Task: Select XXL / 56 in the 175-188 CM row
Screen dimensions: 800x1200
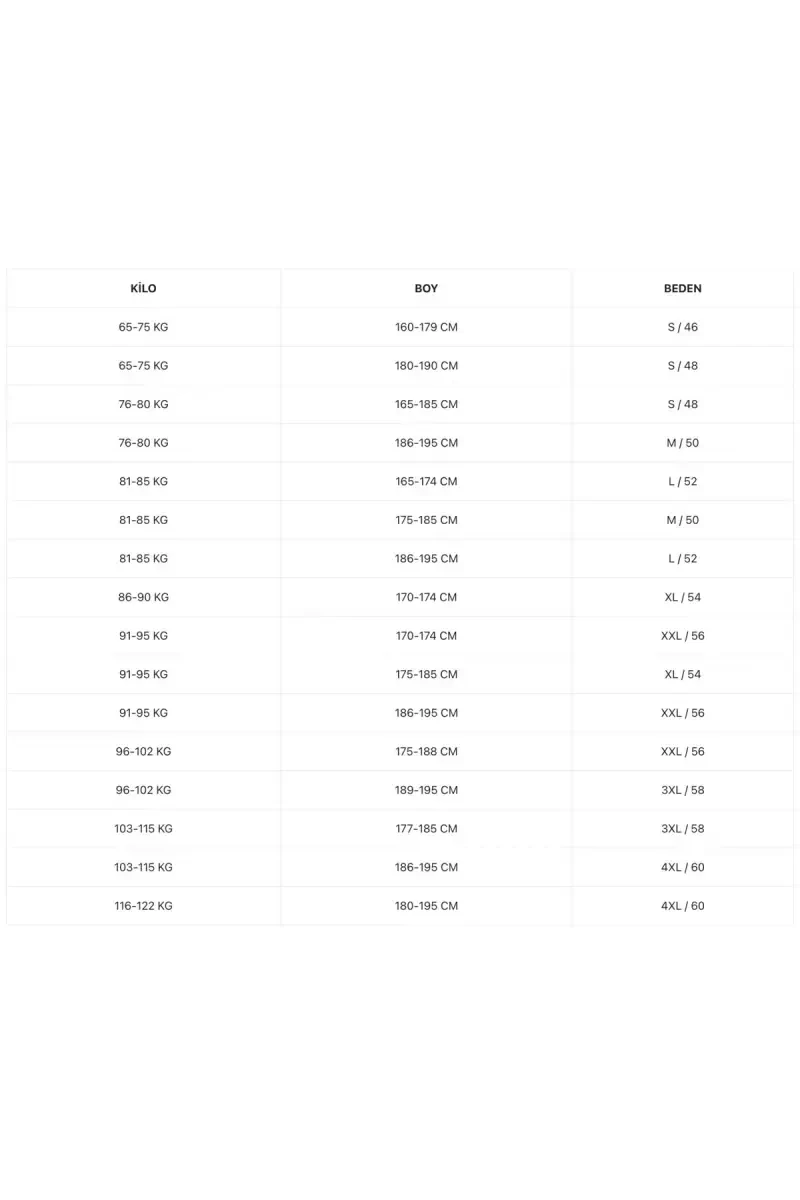Action: click(683, 752)
